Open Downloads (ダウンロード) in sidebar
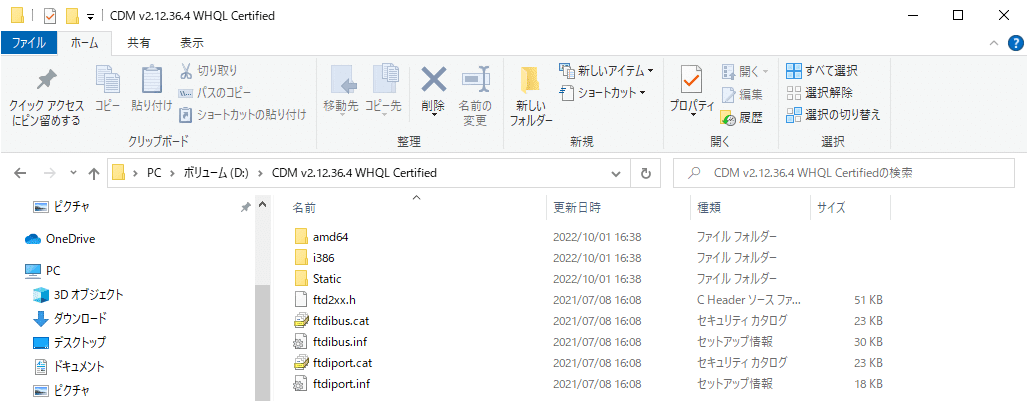Image resolution: width=1028 pixels, height=401 pixels. (70, 319)
